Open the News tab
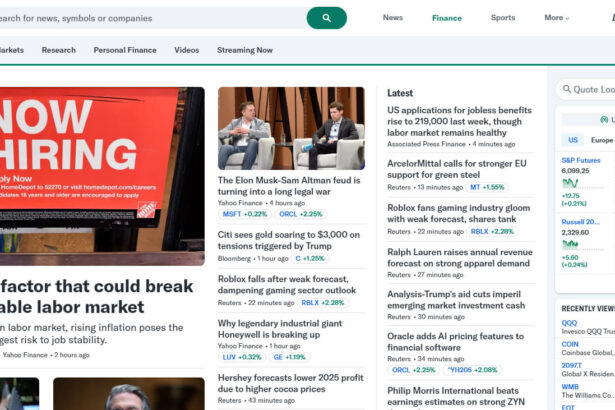615x410 pixels. click(x=393, y=18)
